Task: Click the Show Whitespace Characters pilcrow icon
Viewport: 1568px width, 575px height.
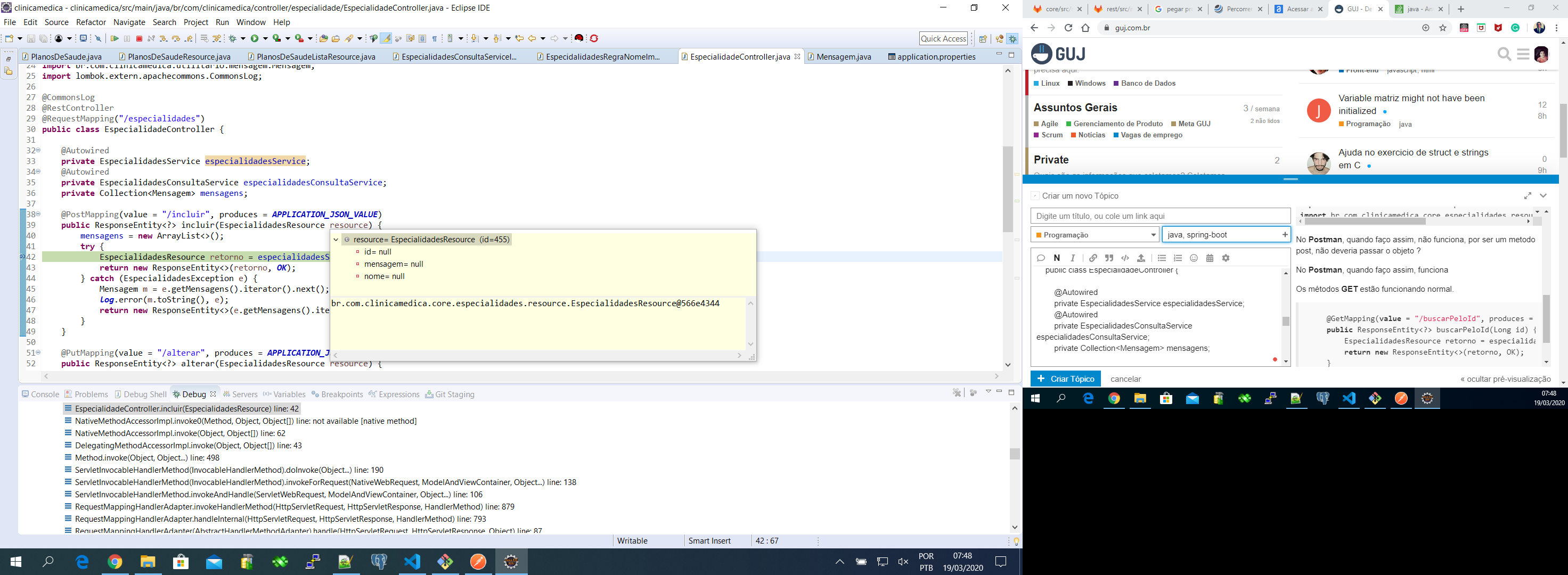Action: [x=435, y=38]
